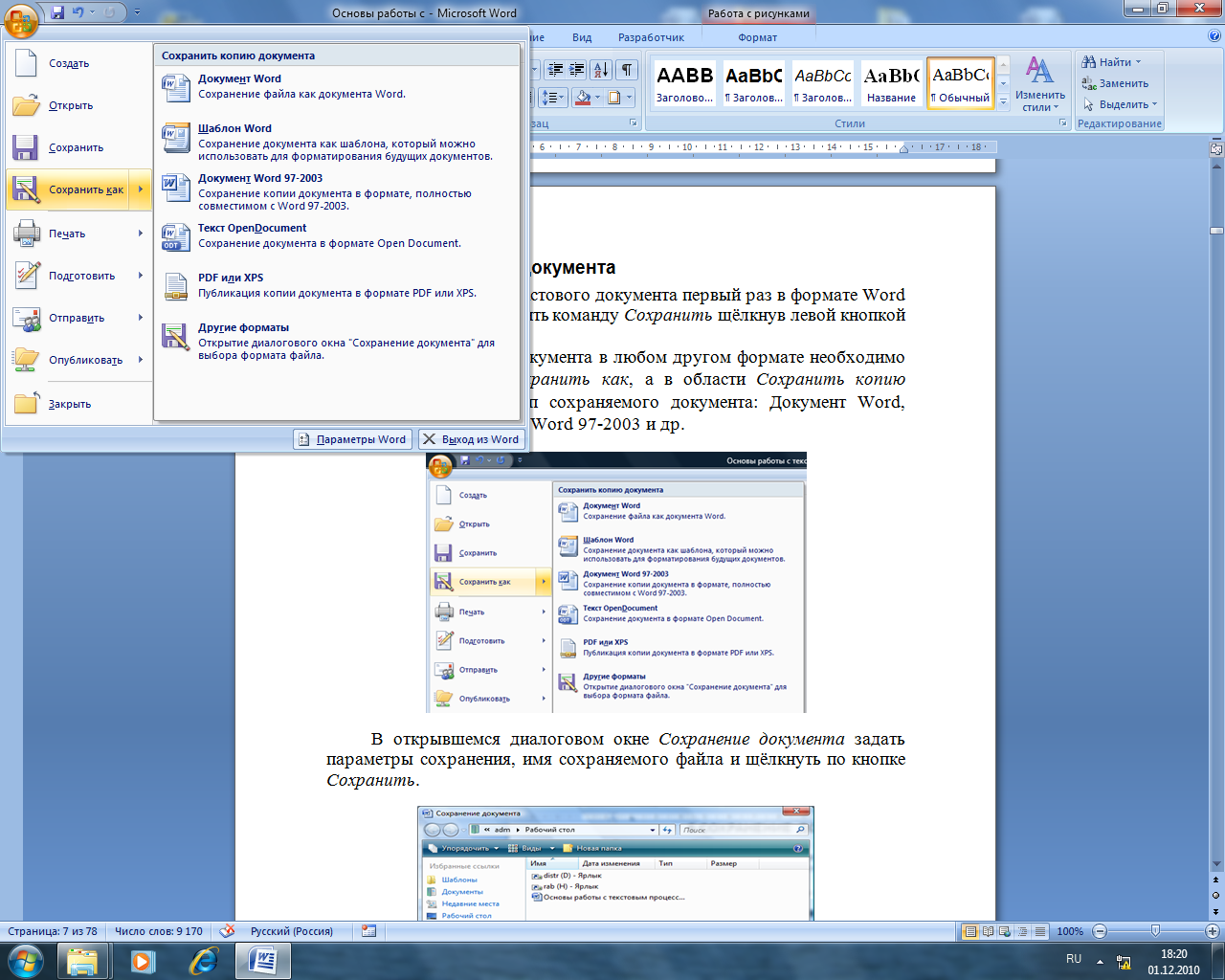Click the Sort (А-Я) ribbon icon
This screenshot has height=980, width=1225.
[601, 70]
